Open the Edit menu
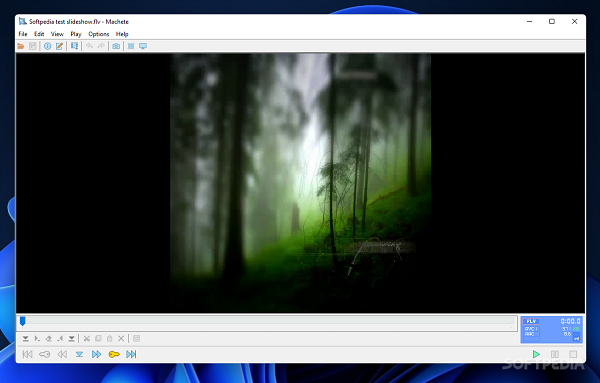 [x=39, y=34]
